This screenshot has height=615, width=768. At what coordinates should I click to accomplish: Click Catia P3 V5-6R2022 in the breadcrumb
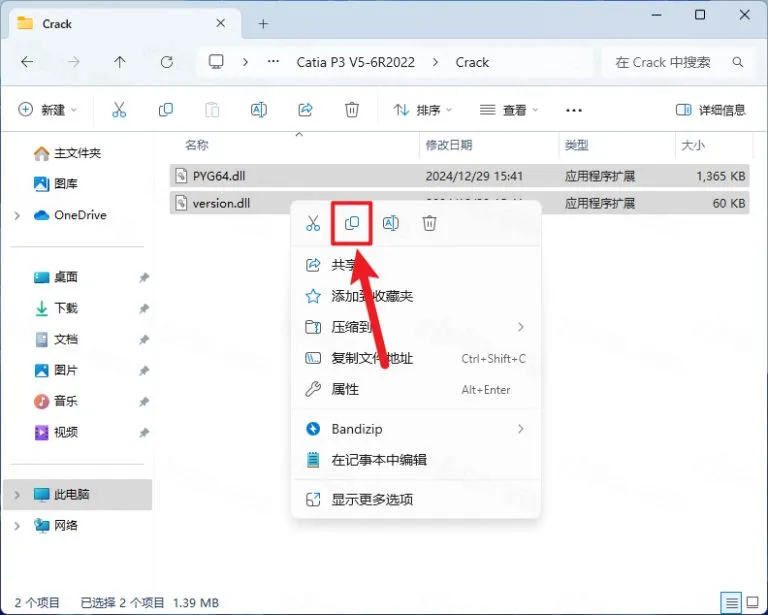(356, 62)
